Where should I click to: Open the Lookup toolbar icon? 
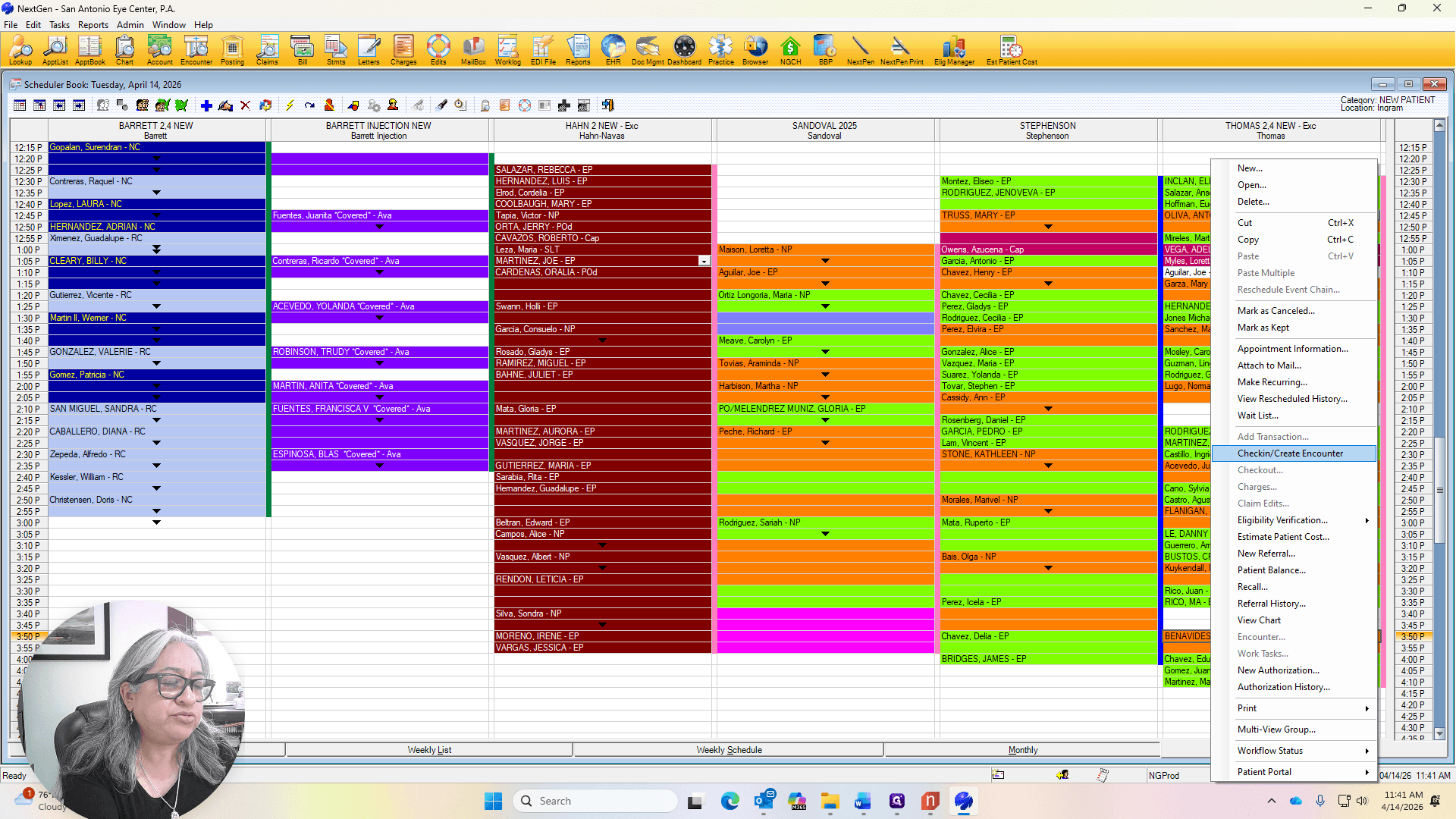point(20,50)
